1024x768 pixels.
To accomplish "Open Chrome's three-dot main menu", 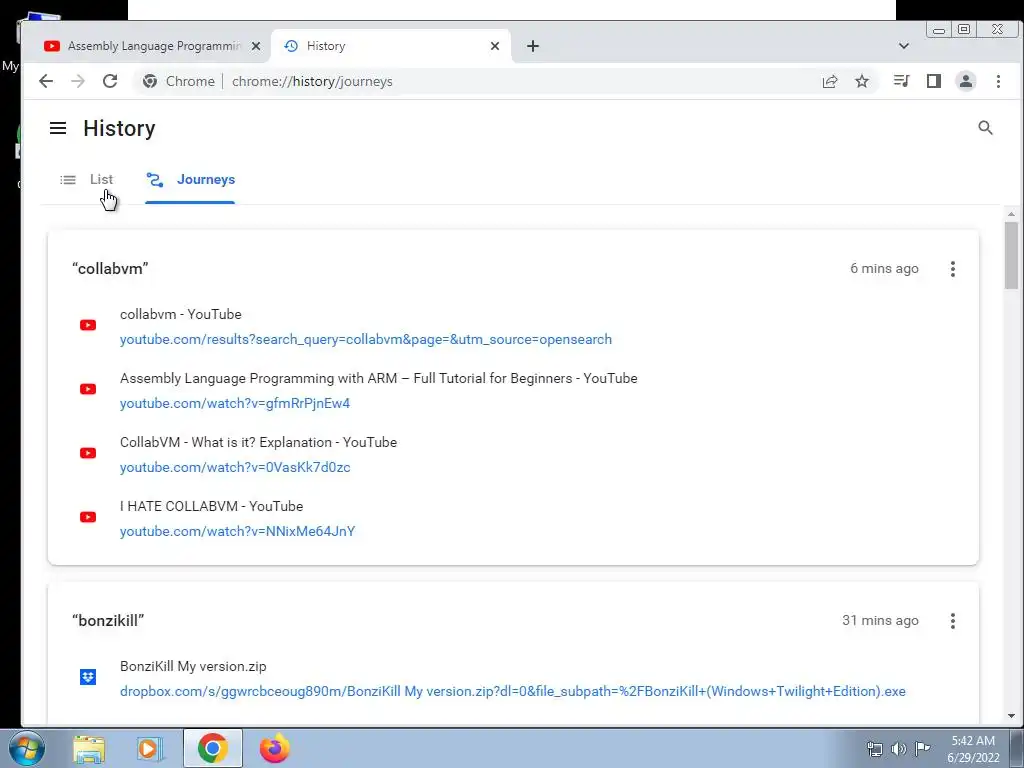I will 998,81.
